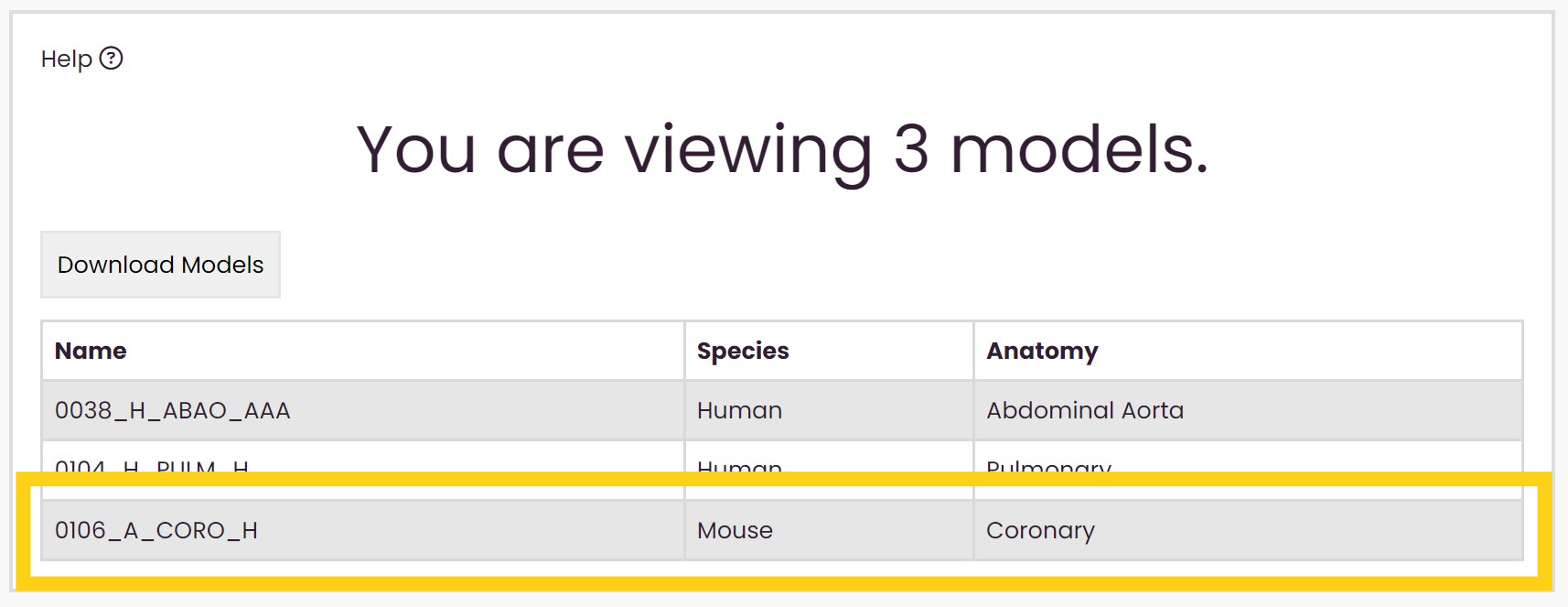The image size is (1568, 607).
Task: Click the Abdominal Aorta anatomy cell
Action: point(1248,410)
